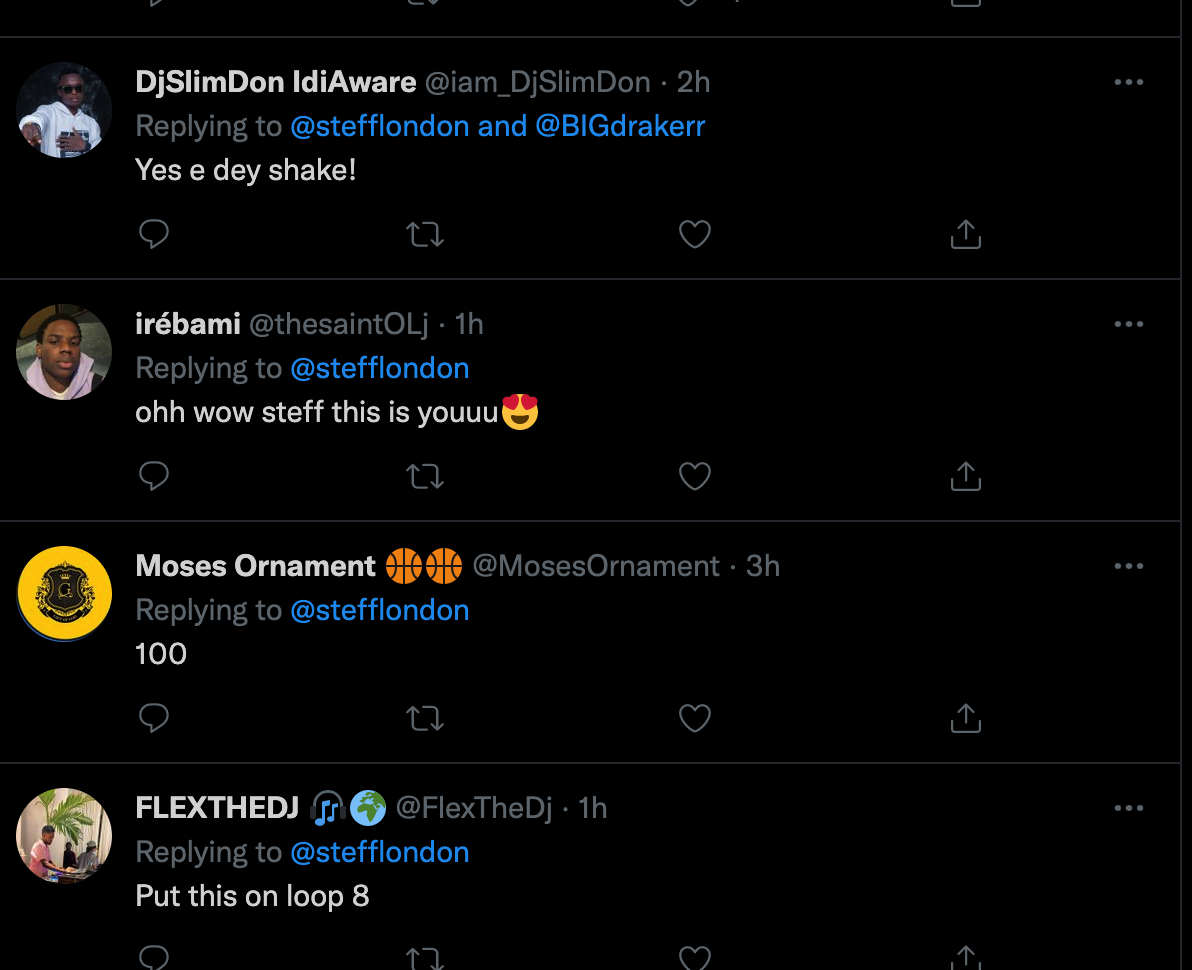Viewport: 1192px width, 970px height.
Task: Reply to DjSlimDon's "Yes e dey shake!" tweet
Action: (153, 234)
